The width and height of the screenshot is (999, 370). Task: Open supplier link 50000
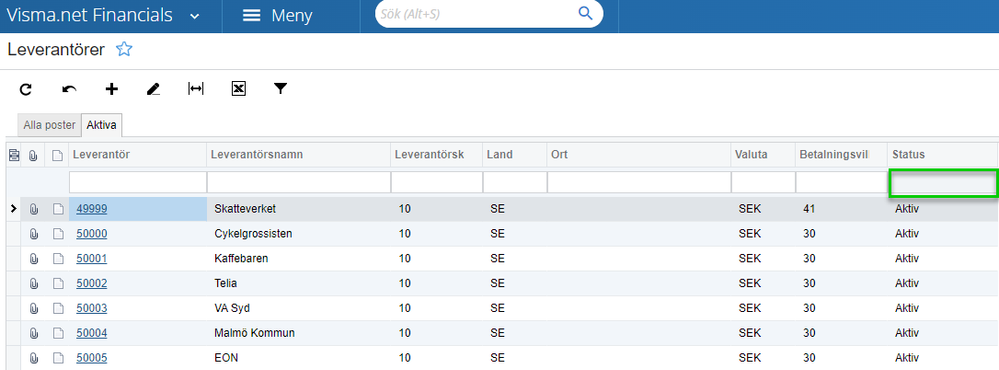(92, 234)
